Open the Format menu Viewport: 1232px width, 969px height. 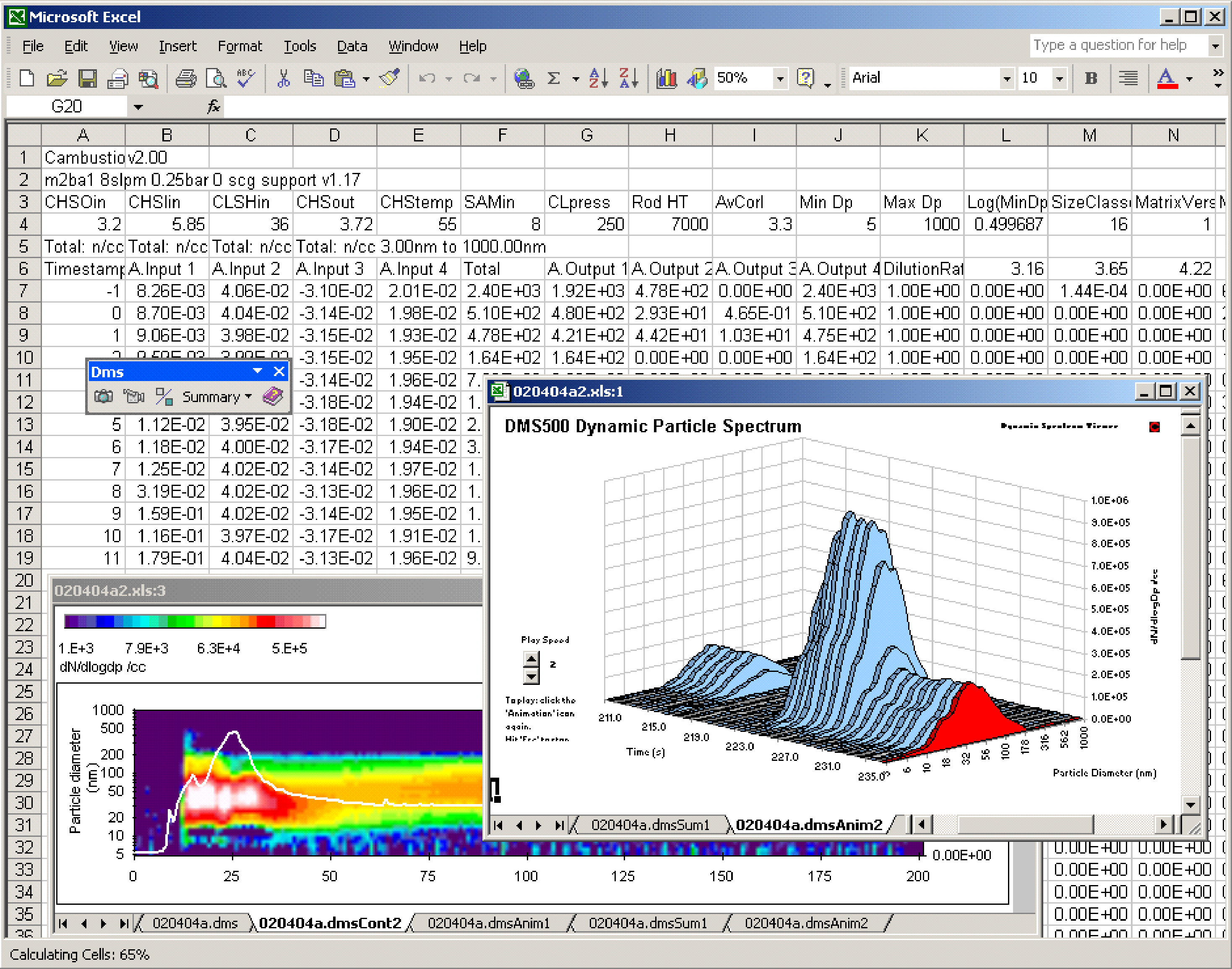[240, 46]
